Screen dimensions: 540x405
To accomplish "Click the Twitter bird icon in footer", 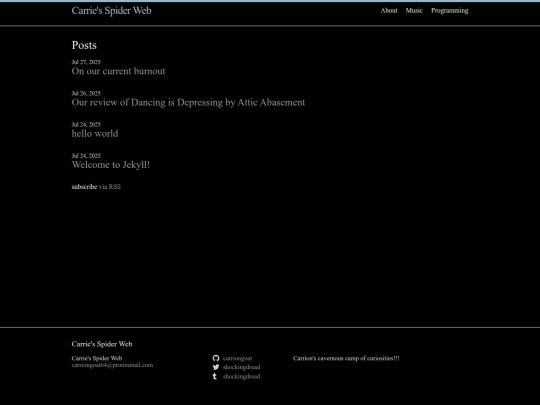I will [216, 367].
